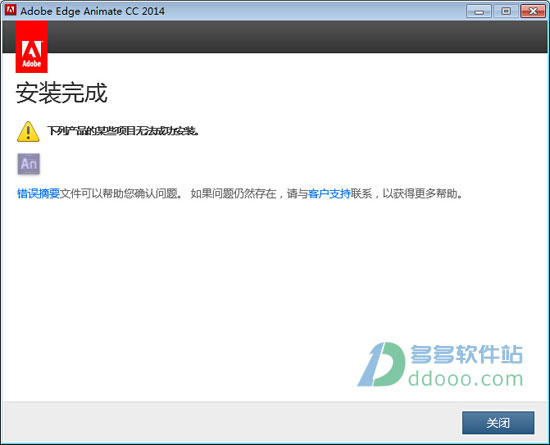Click the title text Adobe Edge Animate CC 2014
This screenshot has height=445, width=550.
[93, 11]
